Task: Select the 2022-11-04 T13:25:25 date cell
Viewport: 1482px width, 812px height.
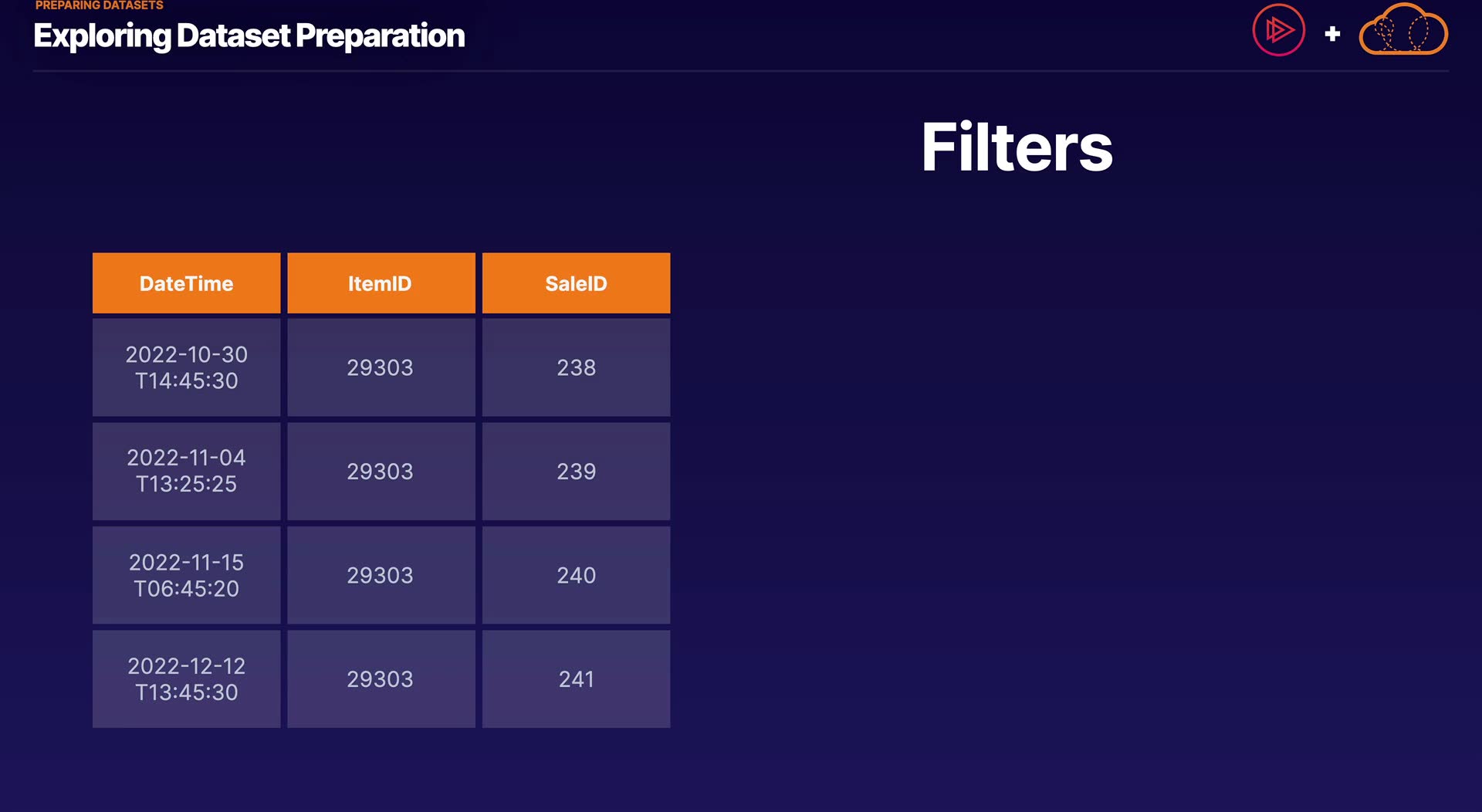Action: tap(186, 471)
